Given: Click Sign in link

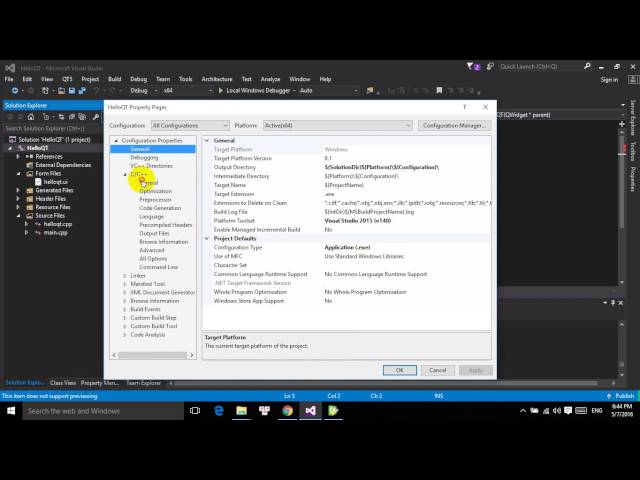Looking at the screenshot, I should tap(609, 80).
